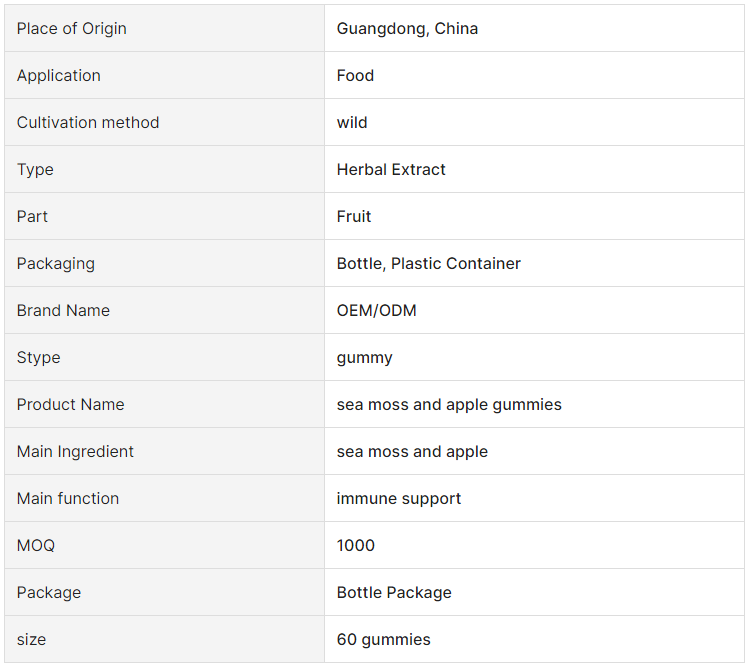Click the 'Brand Name' label
The height and width of the screenshot is (669, 750).
pos(64,310)
